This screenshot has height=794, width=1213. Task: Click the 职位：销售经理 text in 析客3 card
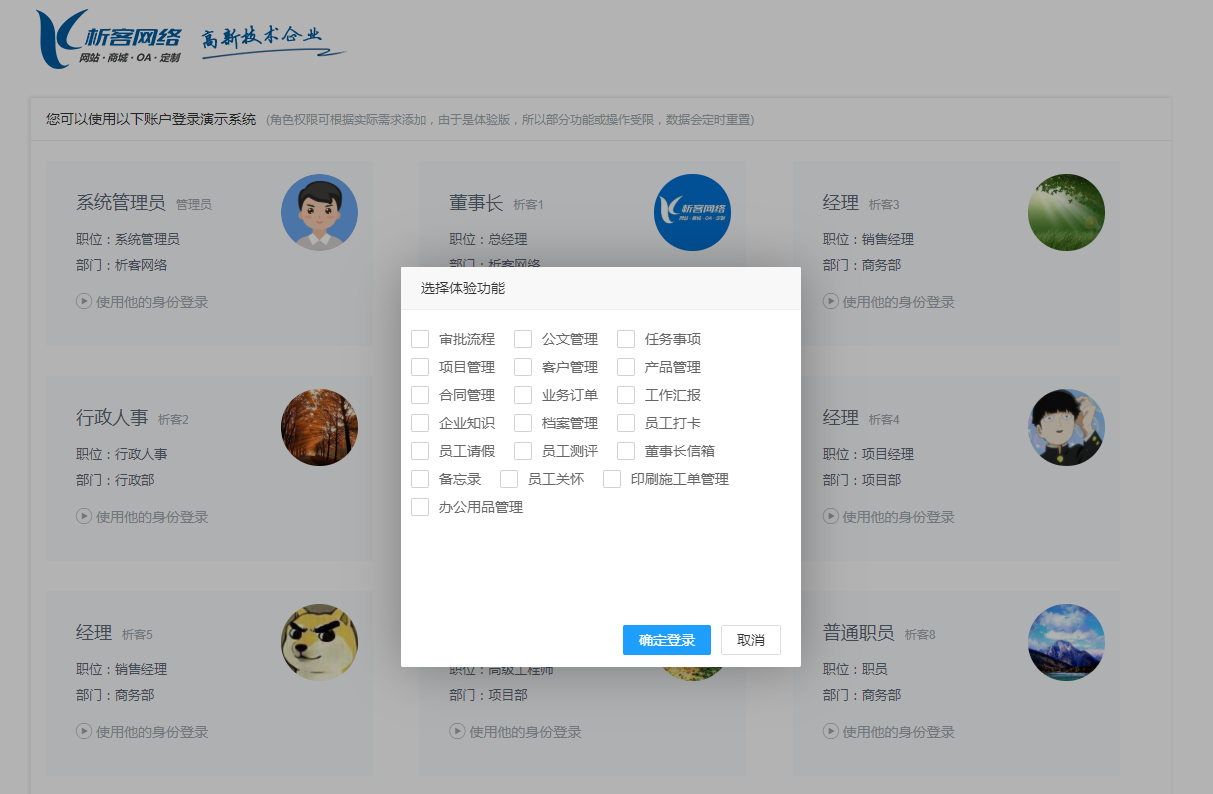(x=868, y=239)
